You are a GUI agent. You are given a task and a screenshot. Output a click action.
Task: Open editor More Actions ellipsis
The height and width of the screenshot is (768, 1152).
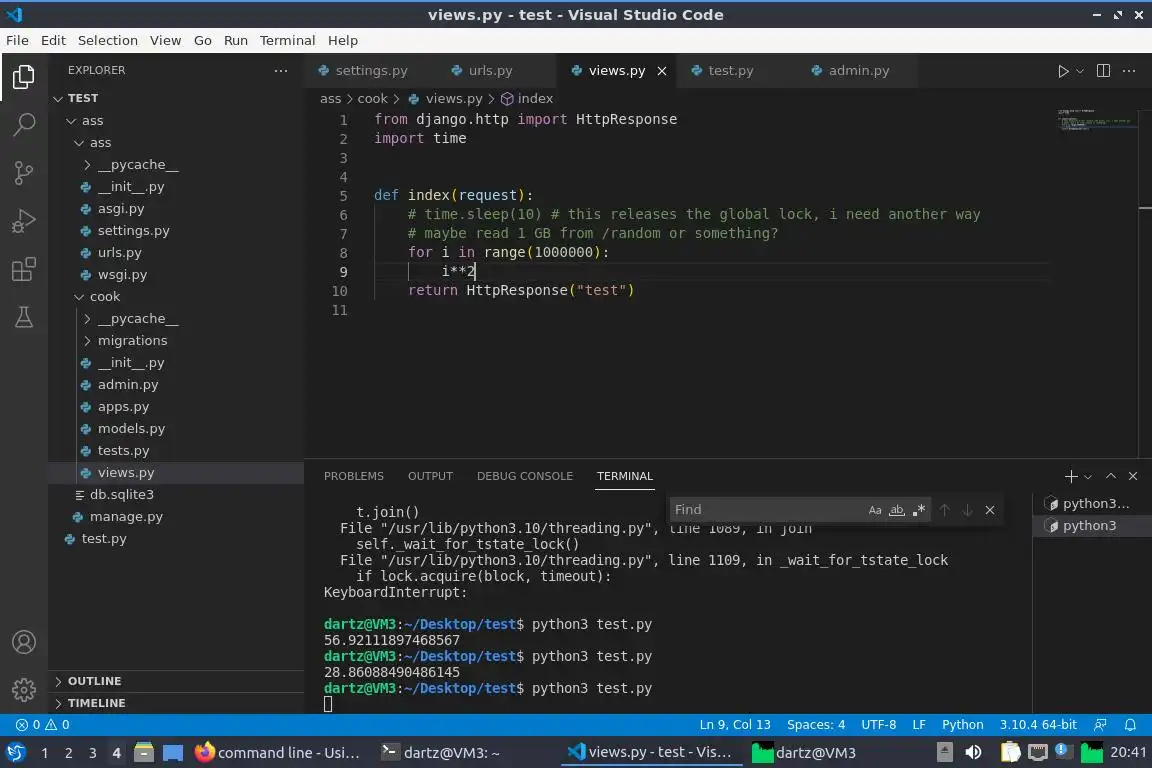click(1129, 71)
